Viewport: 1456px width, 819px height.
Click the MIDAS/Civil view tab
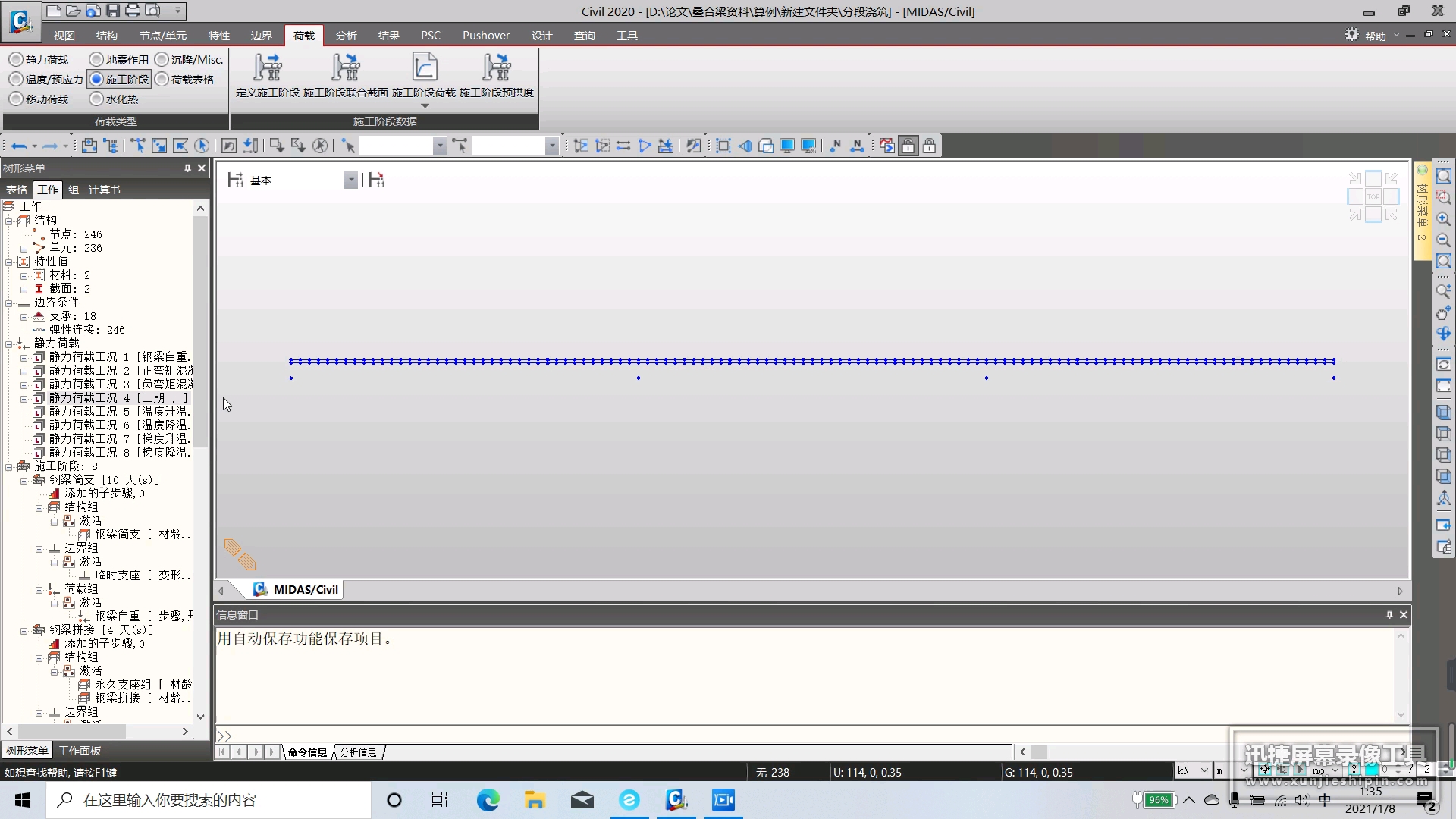[296, 590]
